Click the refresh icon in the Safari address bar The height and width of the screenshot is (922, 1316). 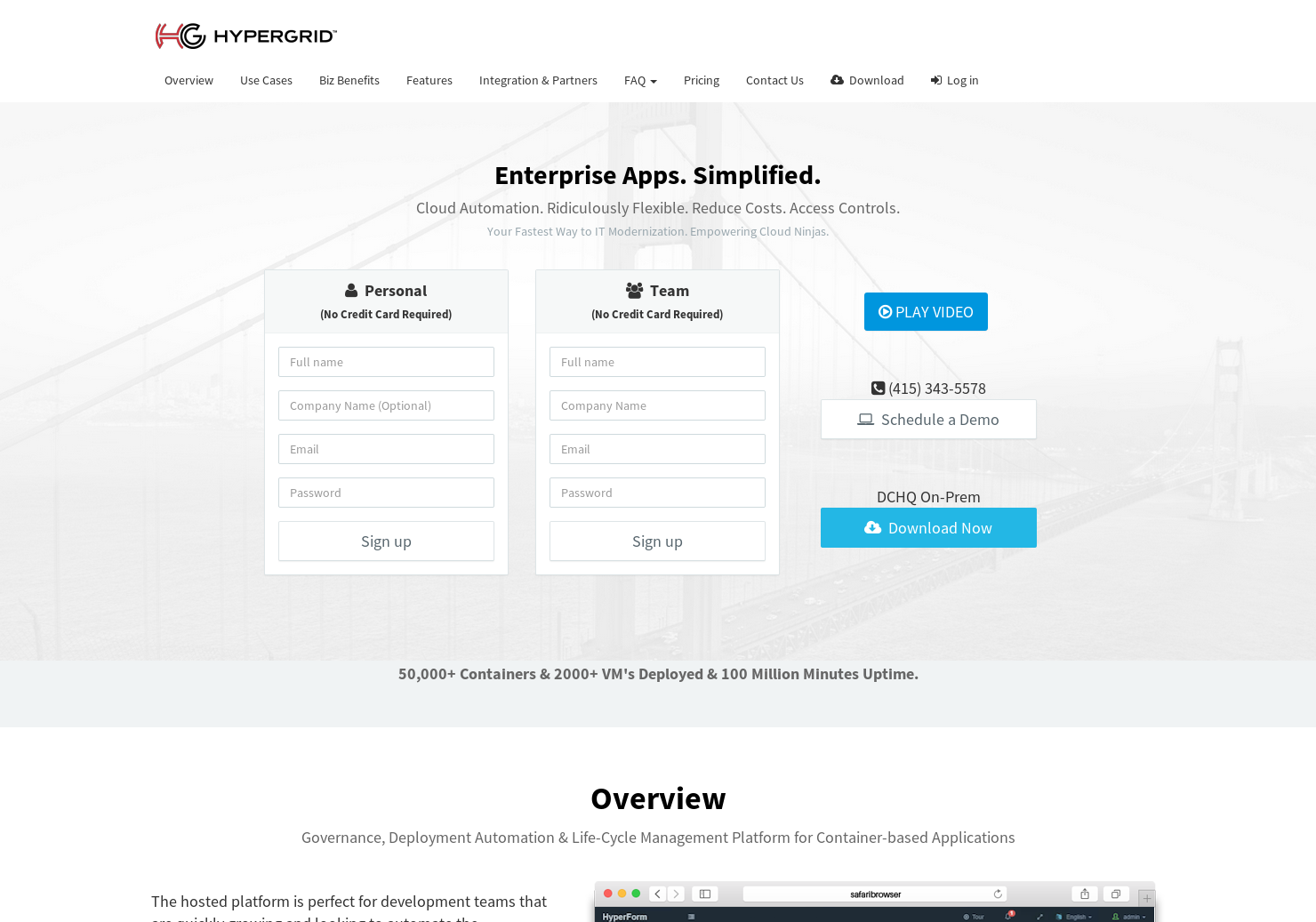pos(998,894)
